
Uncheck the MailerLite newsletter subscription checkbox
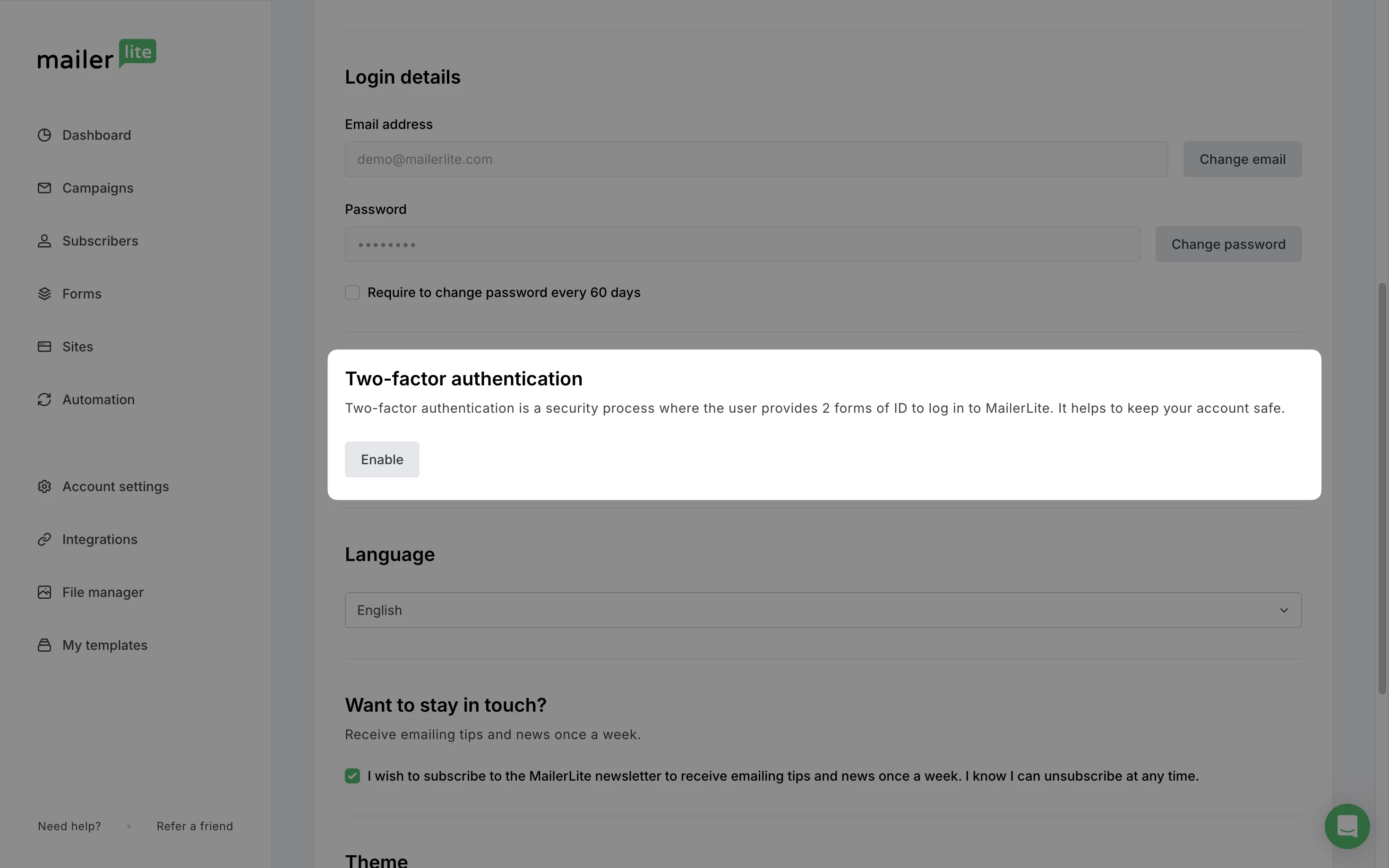(352, 776)
